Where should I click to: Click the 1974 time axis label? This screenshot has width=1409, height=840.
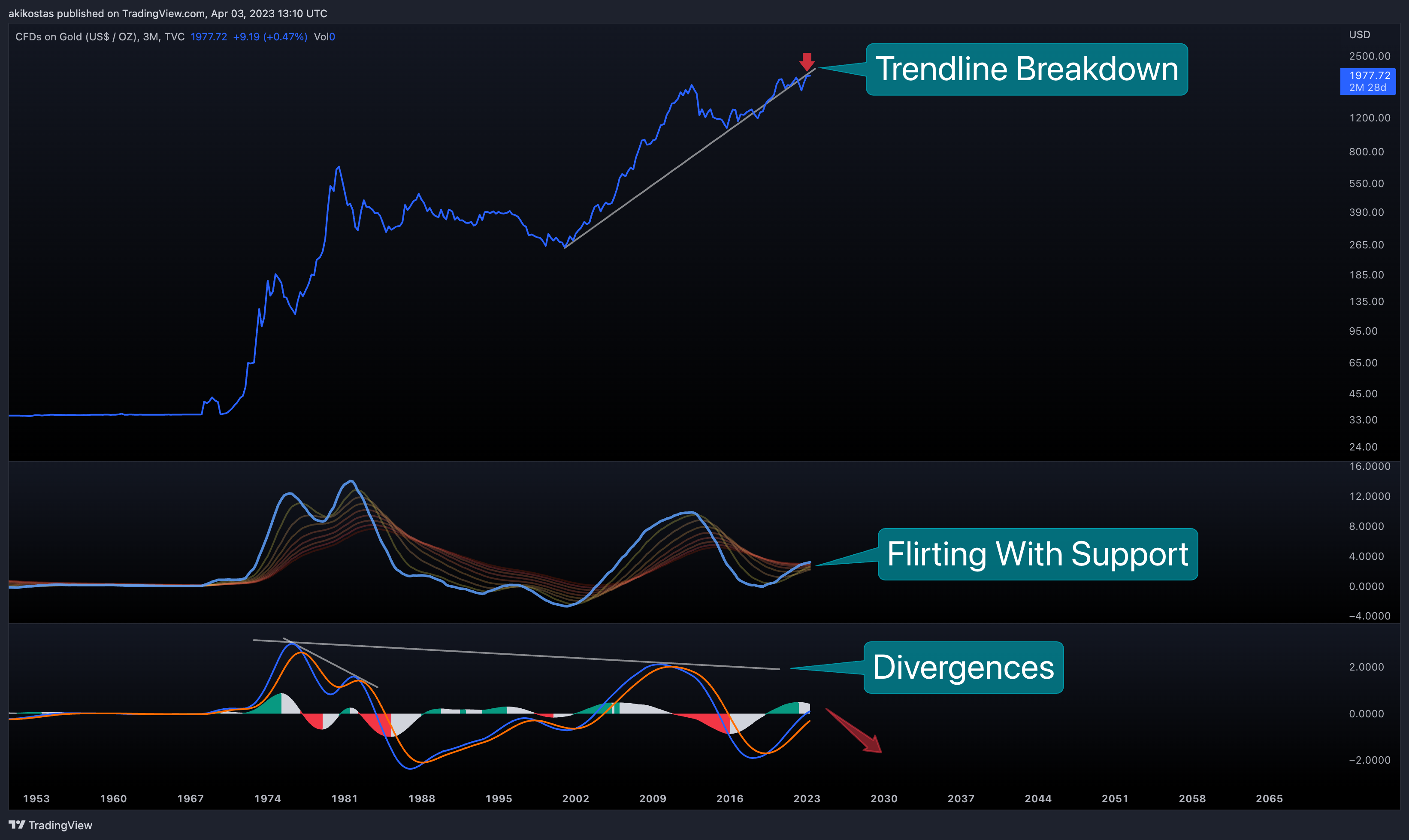pos(267,799)
